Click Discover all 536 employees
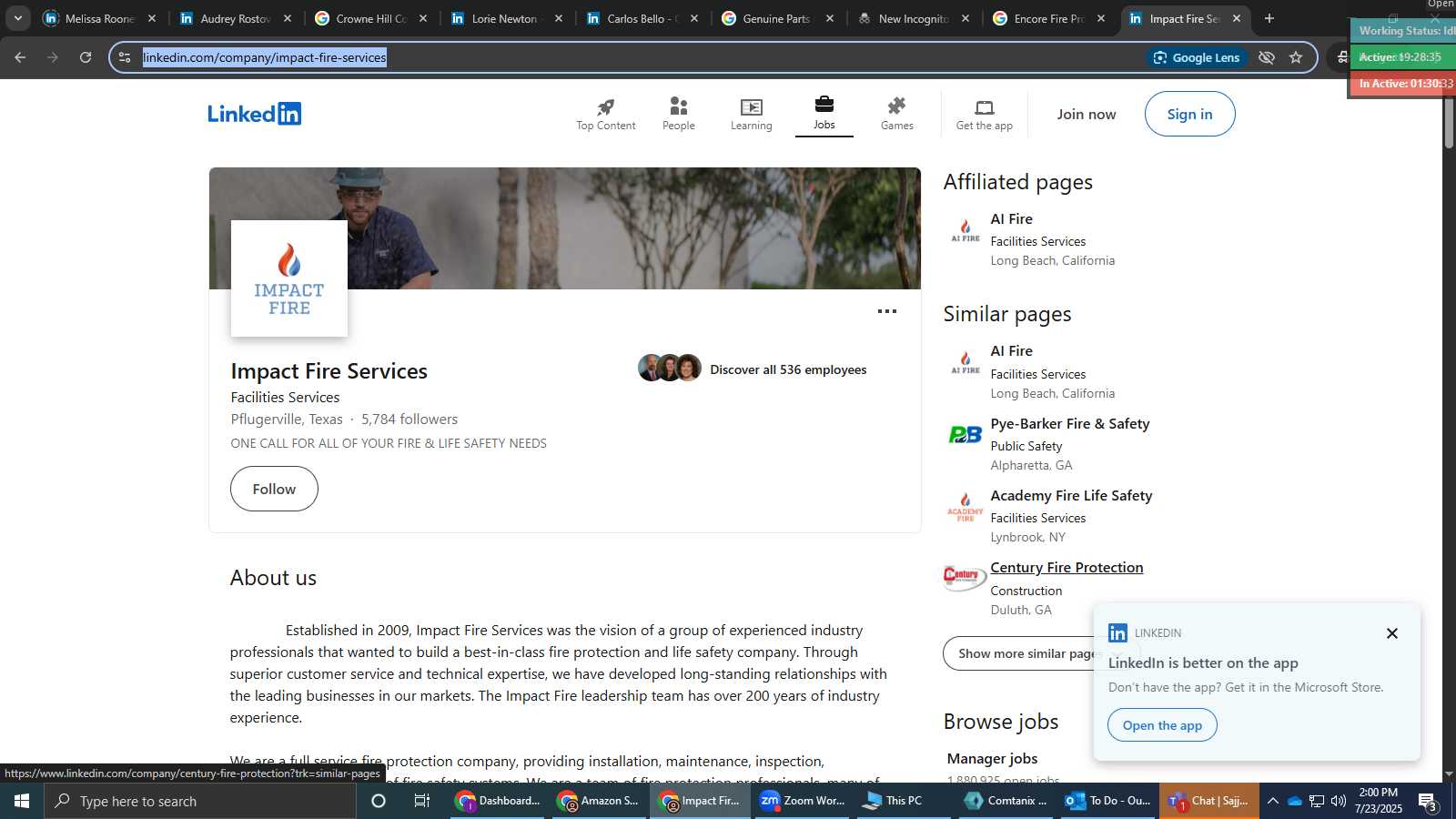Screen dimensions: 1456x819 pyautogui.click(x=788, y=369)
